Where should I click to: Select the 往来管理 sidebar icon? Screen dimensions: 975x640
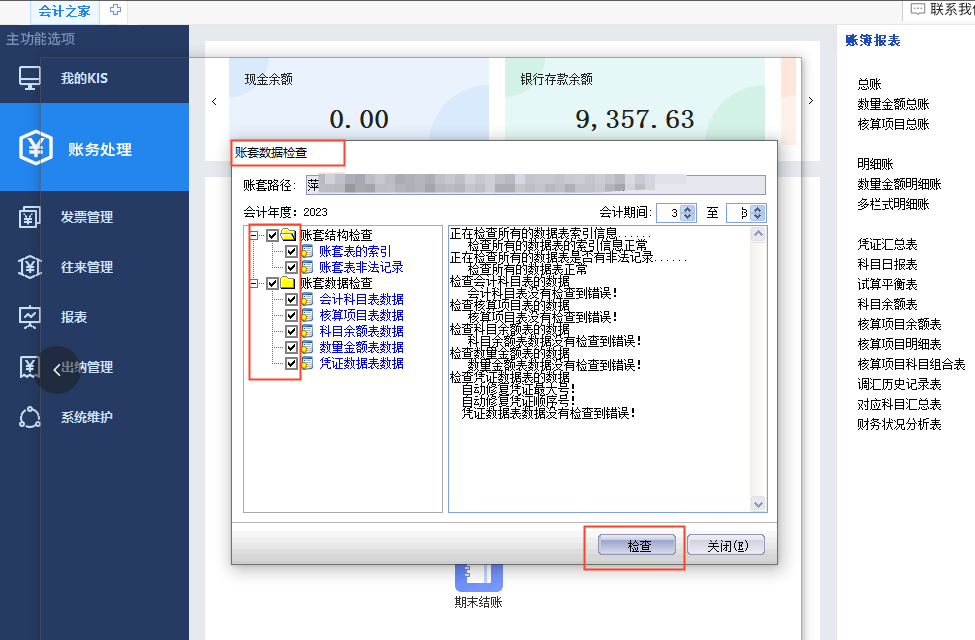click(30, 267)
